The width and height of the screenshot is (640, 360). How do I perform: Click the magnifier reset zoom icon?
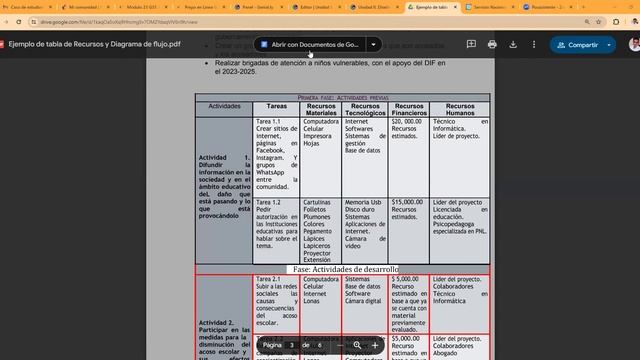[x=357, y=346]
